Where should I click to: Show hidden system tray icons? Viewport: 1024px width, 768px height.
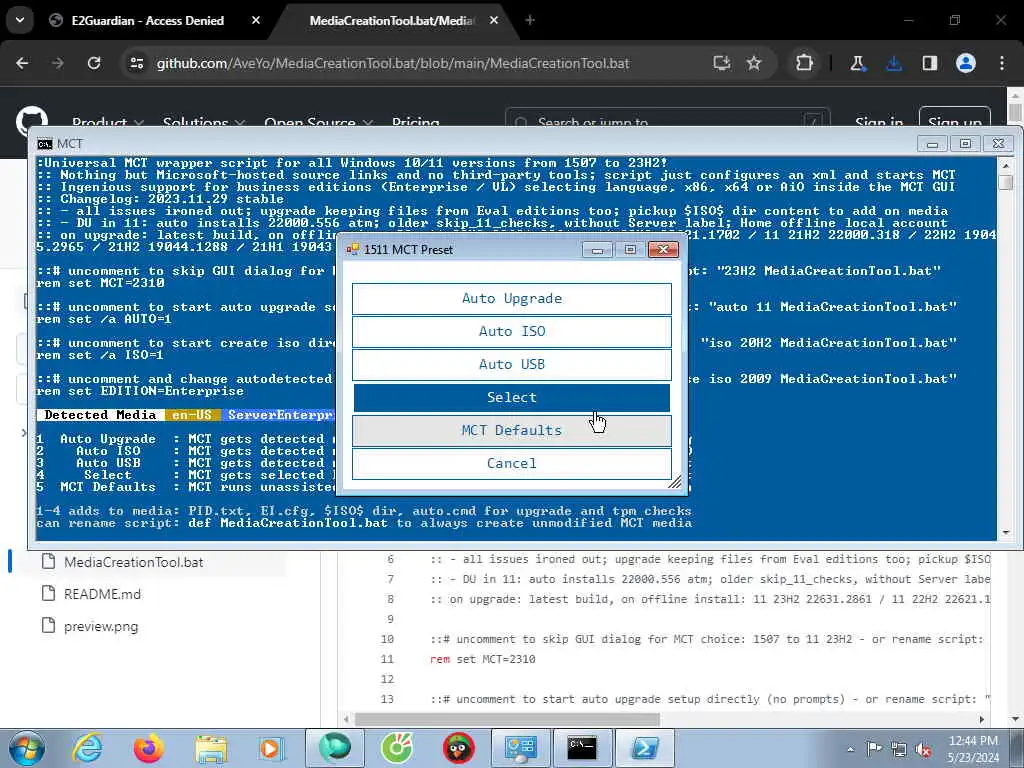point(850,749)
